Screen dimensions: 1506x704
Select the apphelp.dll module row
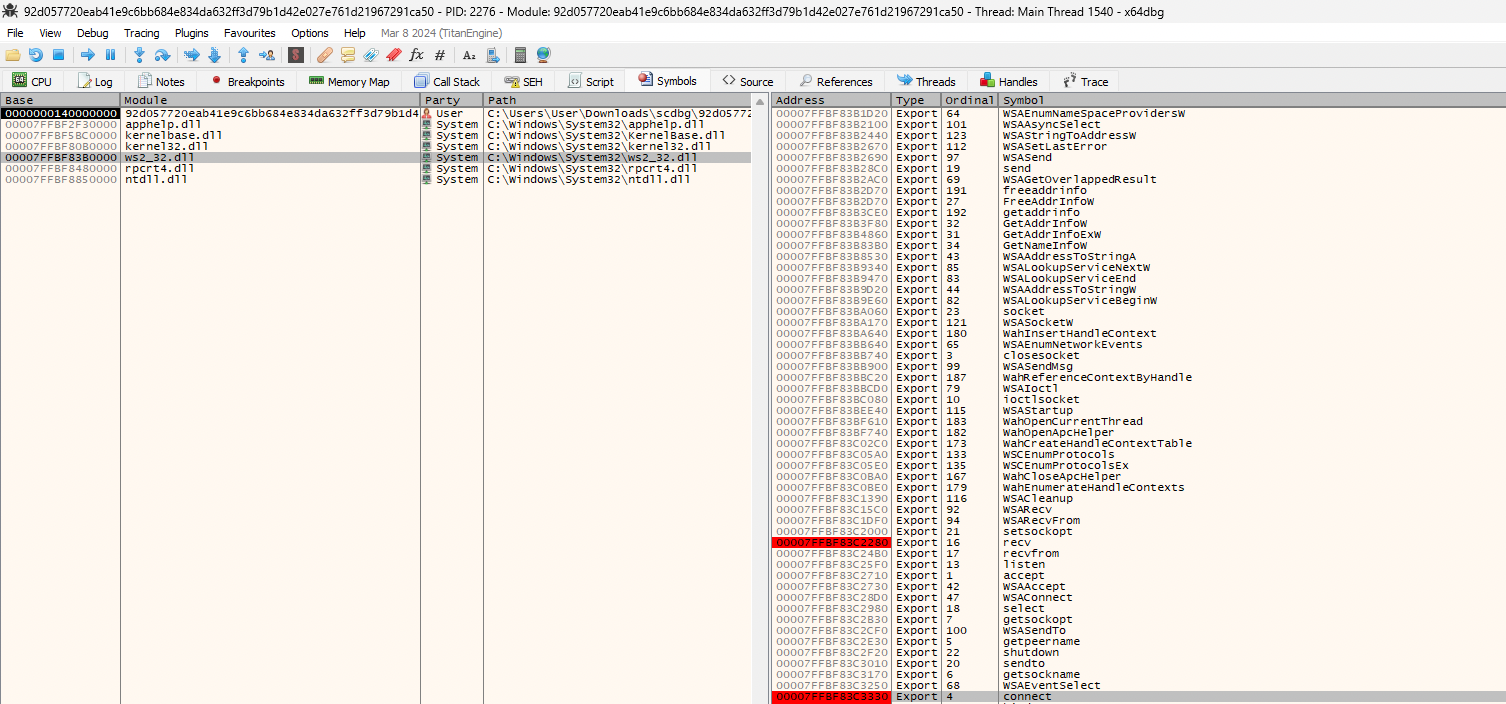[x=376, y=125]
